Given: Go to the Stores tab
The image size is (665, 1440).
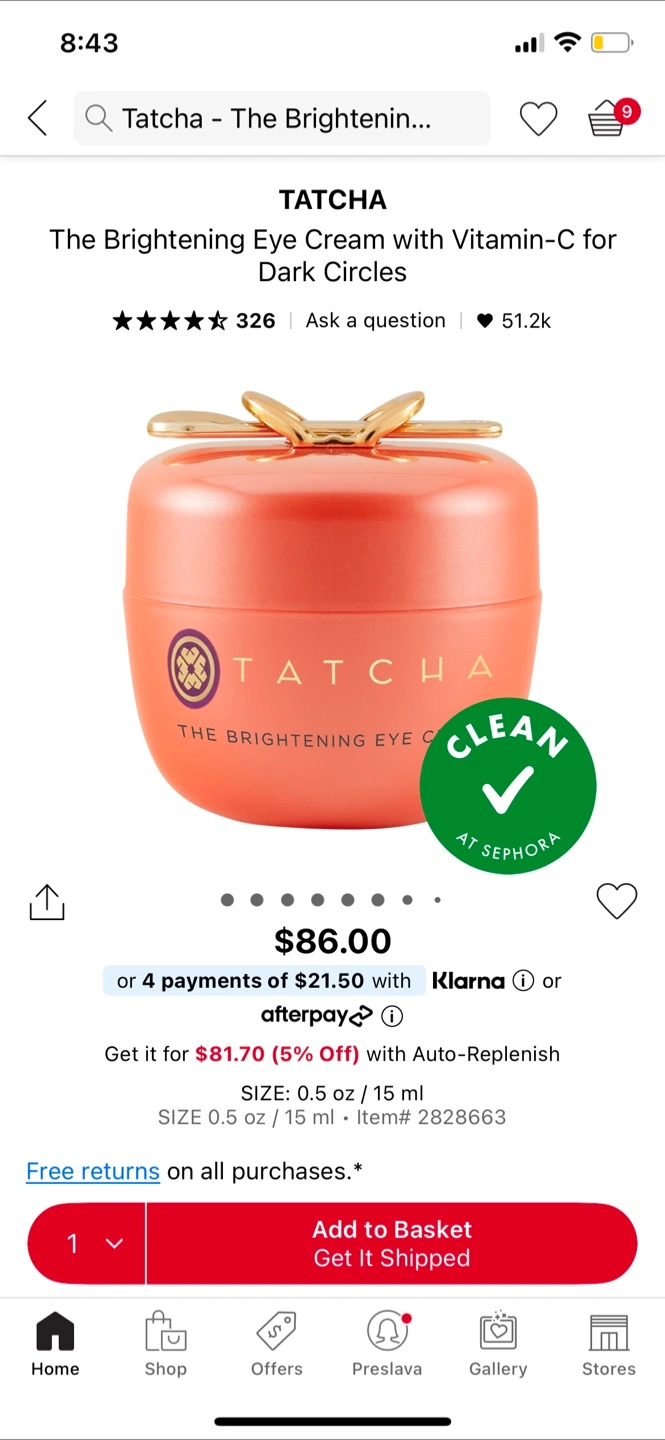Looking at the screenshot, I should coord(609,1345).
